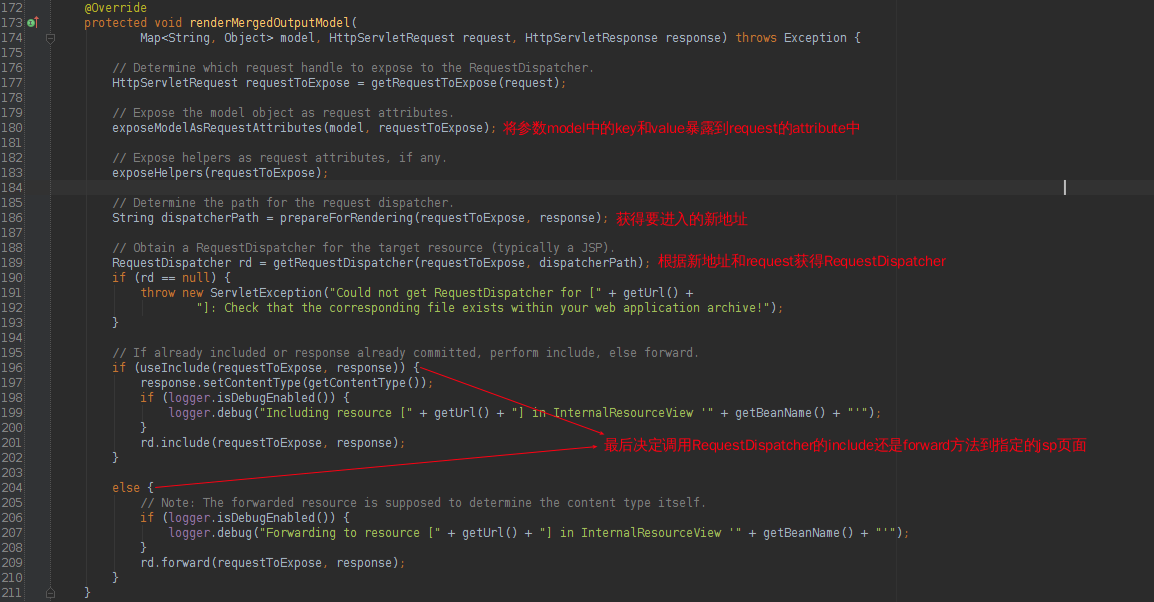Viewport: 1154px width, 602px height.
Task: Click the closing fold marker at line 211
Action: click(50, 592)
